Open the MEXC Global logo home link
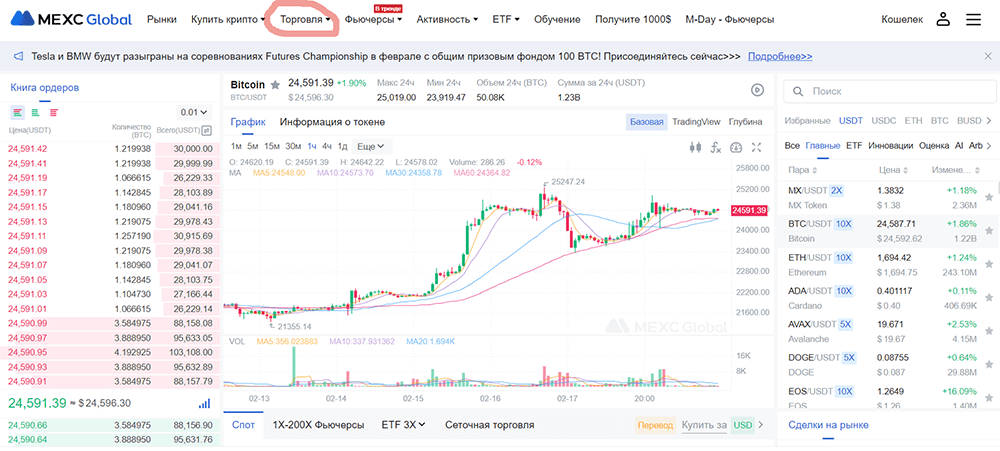This screenshot has height=451, width=1000. pos(71,19)
